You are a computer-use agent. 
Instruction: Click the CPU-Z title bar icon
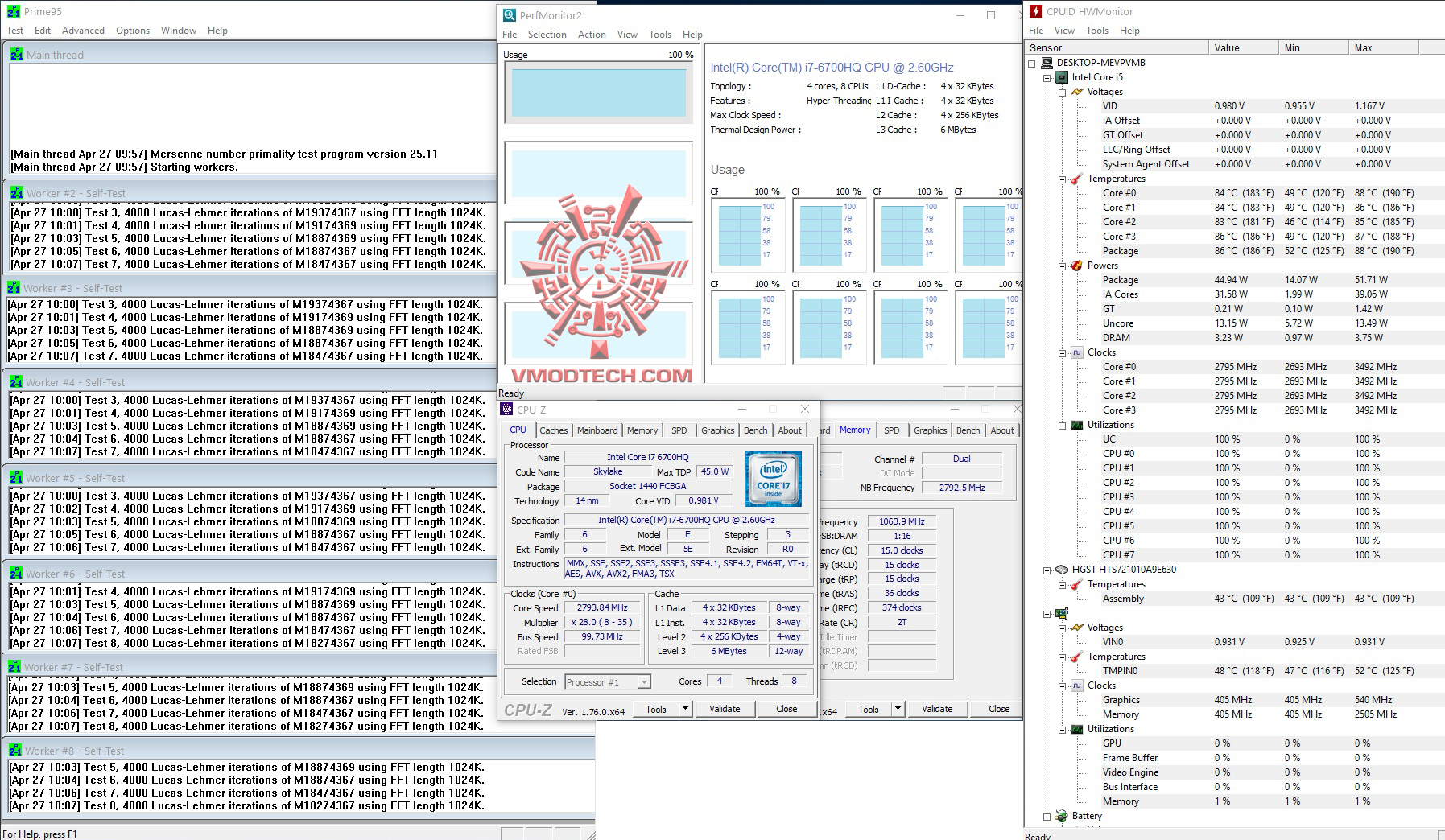pos(506,410)
